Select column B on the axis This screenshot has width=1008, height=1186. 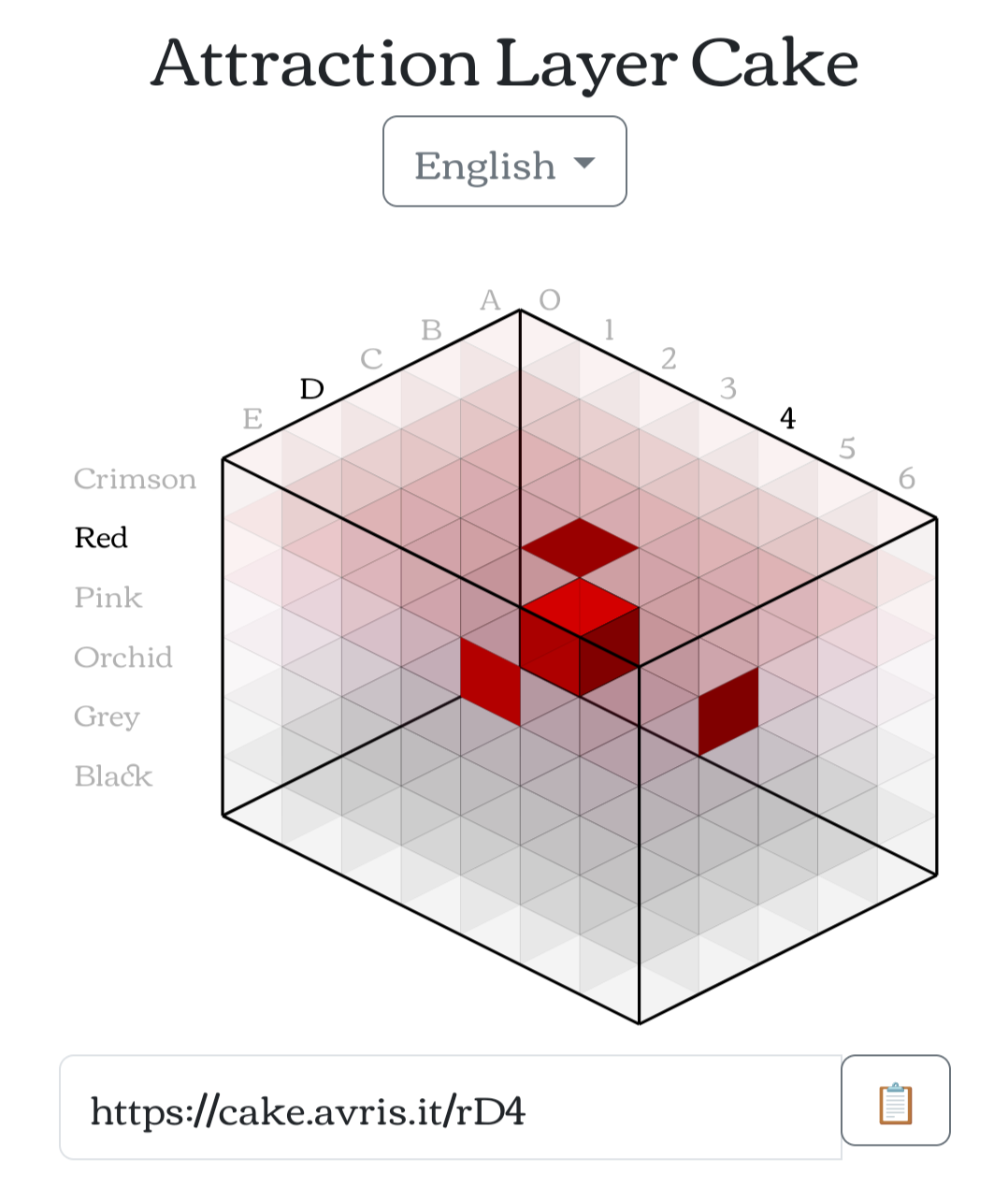pyautogui.click(x=431, y=330)
